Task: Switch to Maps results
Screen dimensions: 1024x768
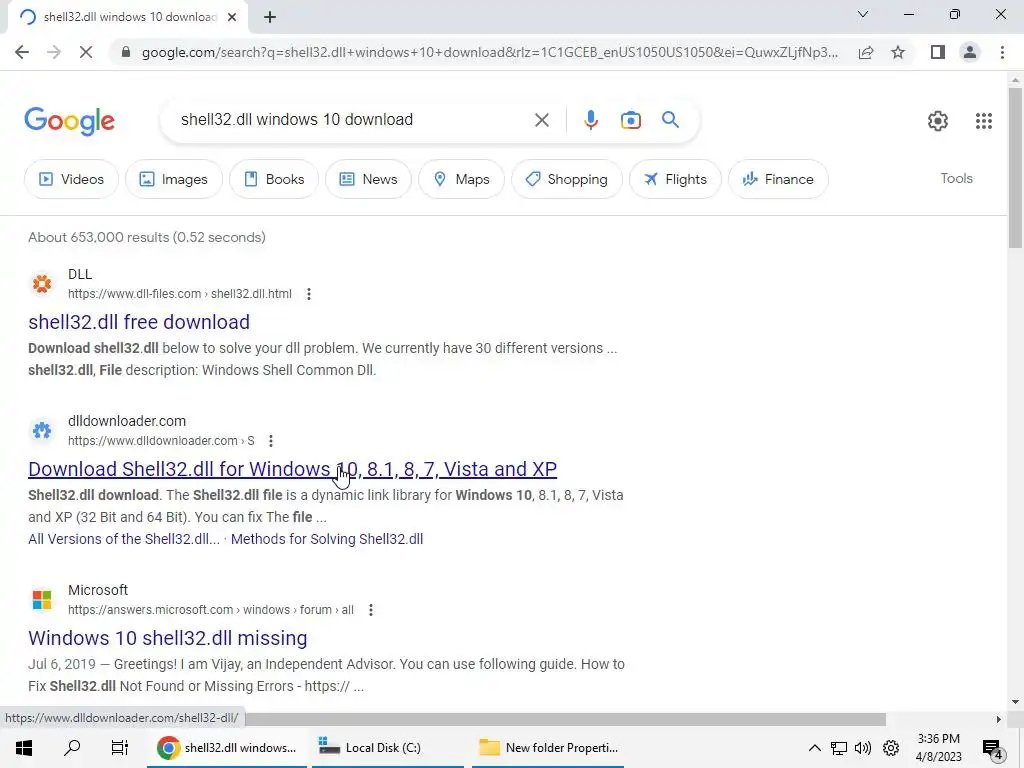Action: click(x=461, y=179)
